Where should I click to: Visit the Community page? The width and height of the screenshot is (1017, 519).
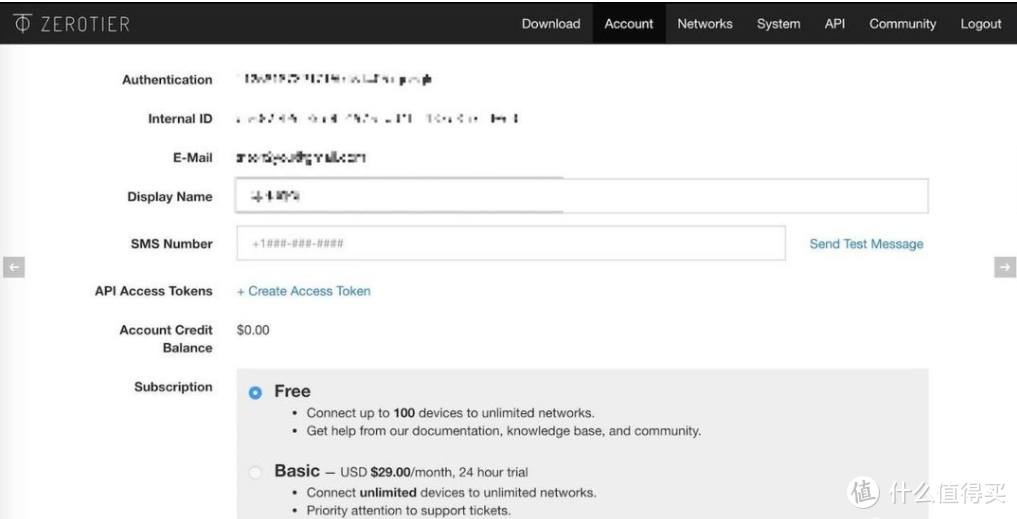tap(902, 24)
